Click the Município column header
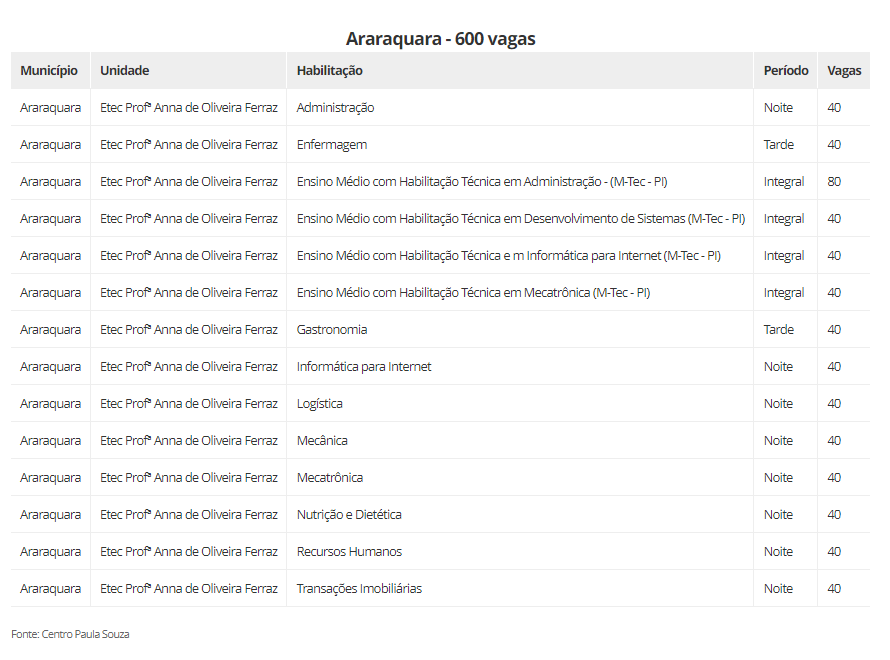Image resolution: width=890 pixels, height=660 pixels. pos(49,71)
